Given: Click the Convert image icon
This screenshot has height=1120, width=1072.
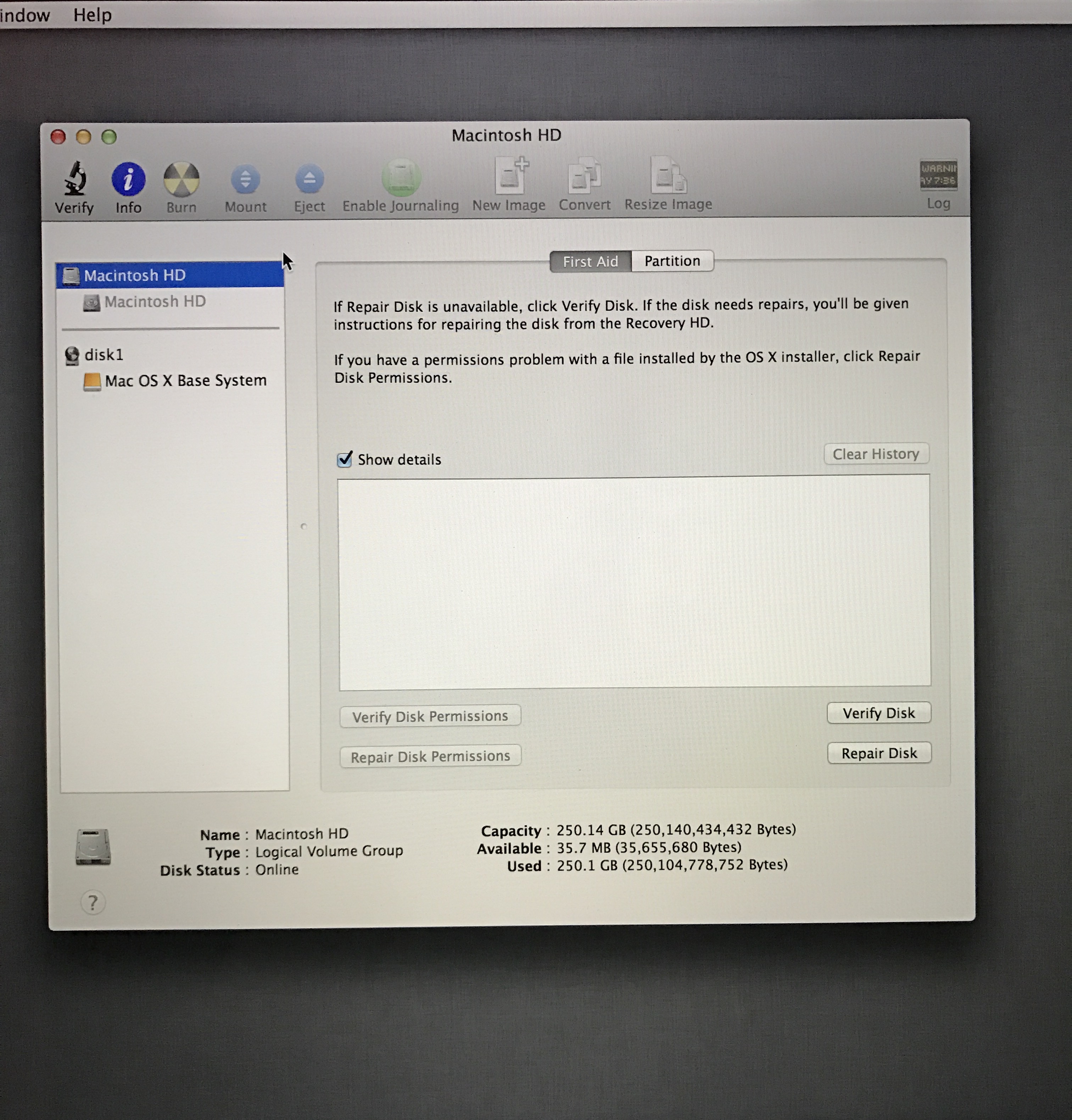Looking at the screenshot, I should coord(584,176).
